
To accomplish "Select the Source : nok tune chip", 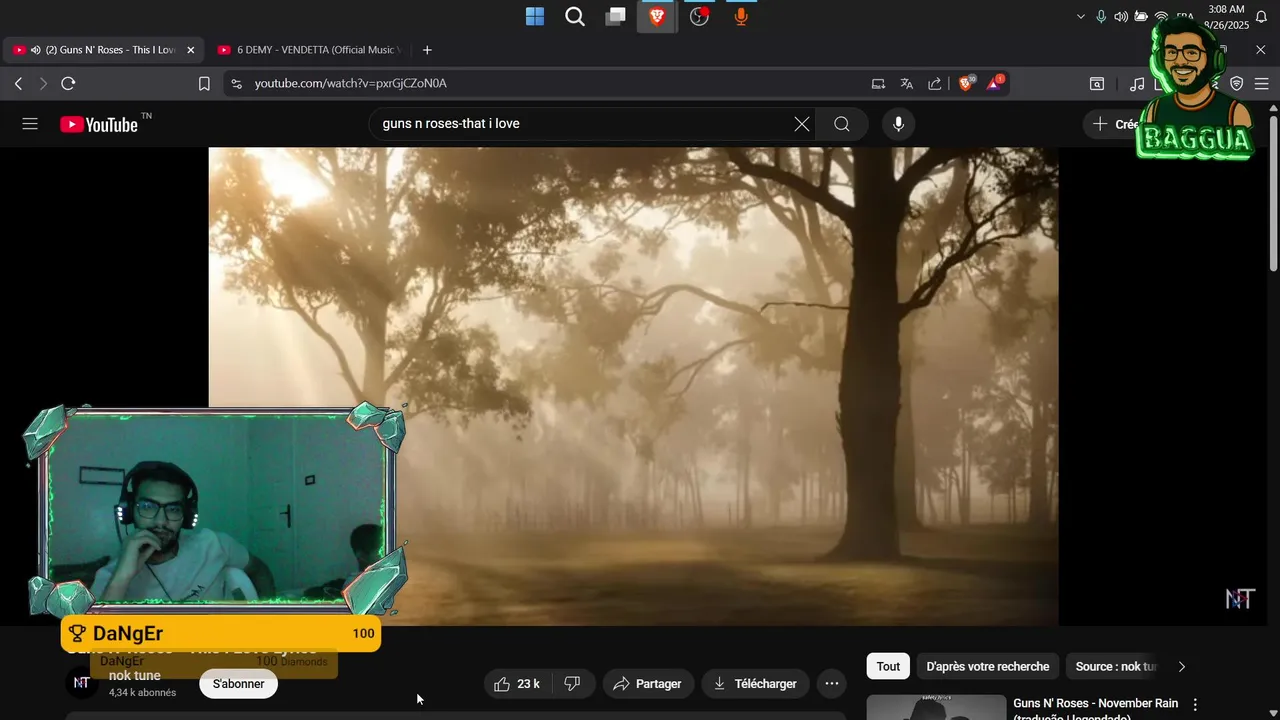I will click(1115, 666).
